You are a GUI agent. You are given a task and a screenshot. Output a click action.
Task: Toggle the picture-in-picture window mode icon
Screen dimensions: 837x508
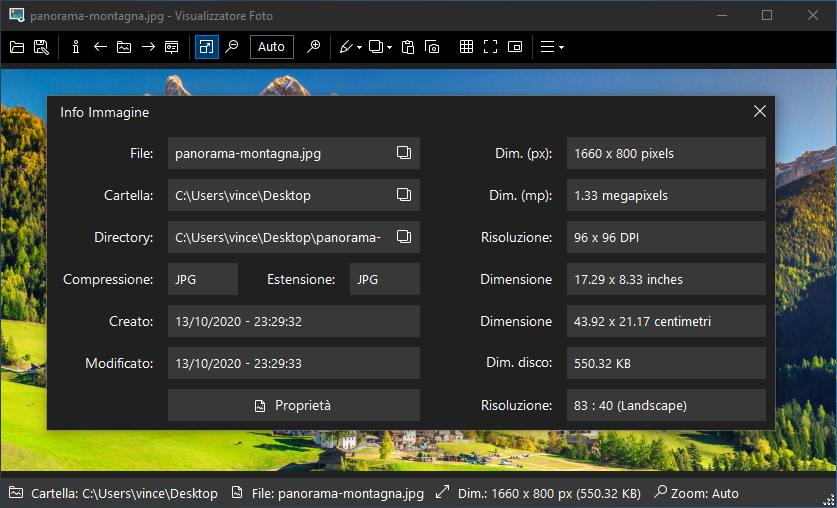[x=515, y=47]
